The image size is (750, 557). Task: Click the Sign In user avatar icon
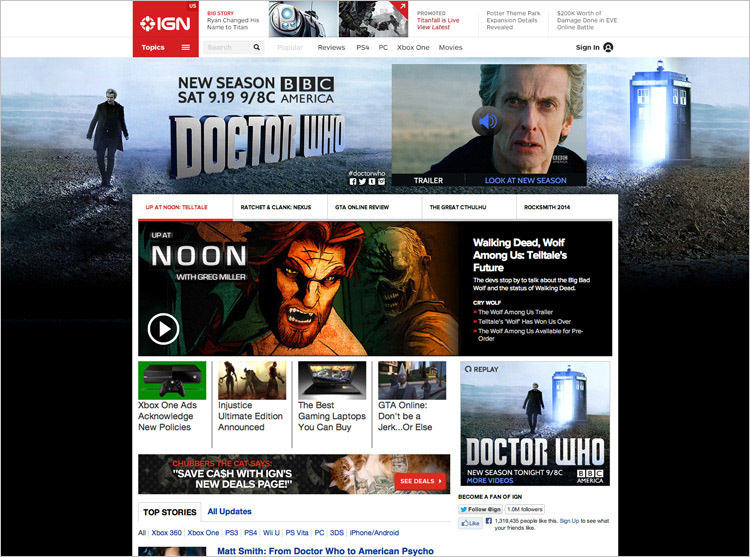coord(608,47)
